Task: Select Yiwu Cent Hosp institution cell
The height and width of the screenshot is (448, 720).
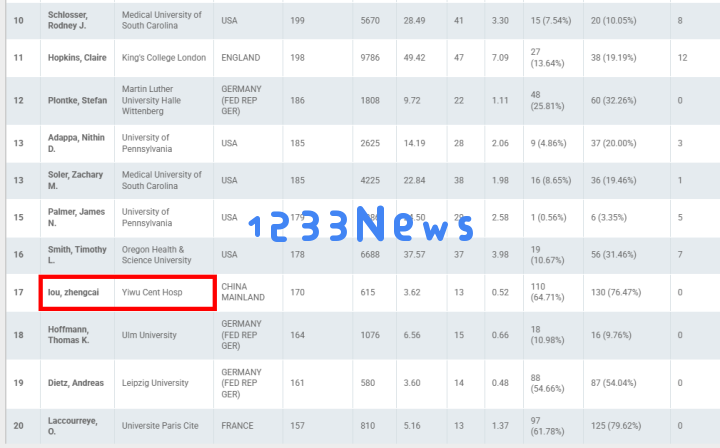Action: coord(152,293)
